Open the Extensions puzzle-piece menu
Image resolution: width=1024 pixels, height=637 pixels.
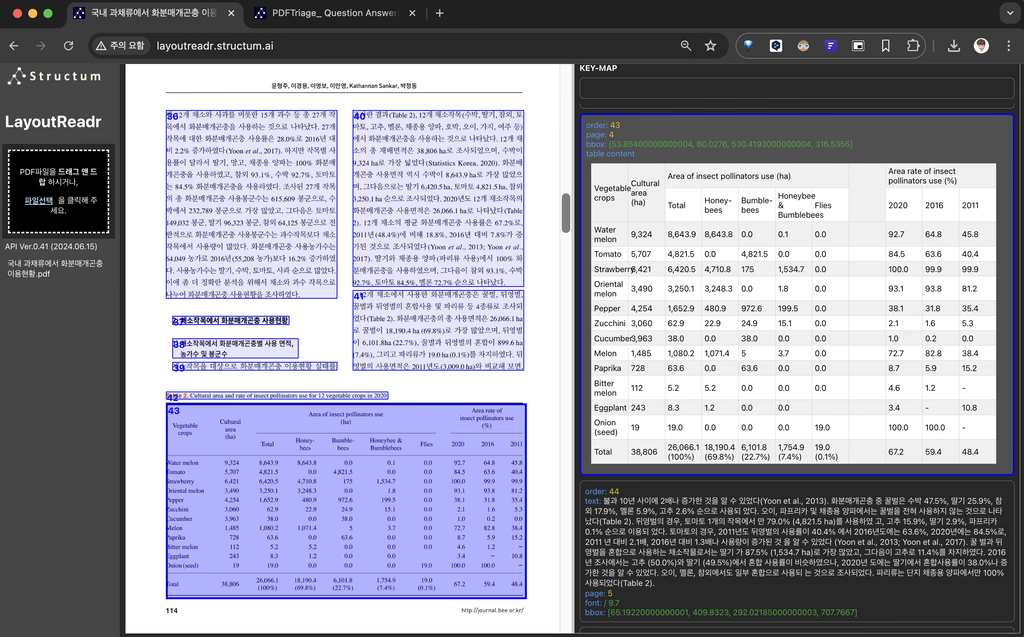tap(913, 46)
